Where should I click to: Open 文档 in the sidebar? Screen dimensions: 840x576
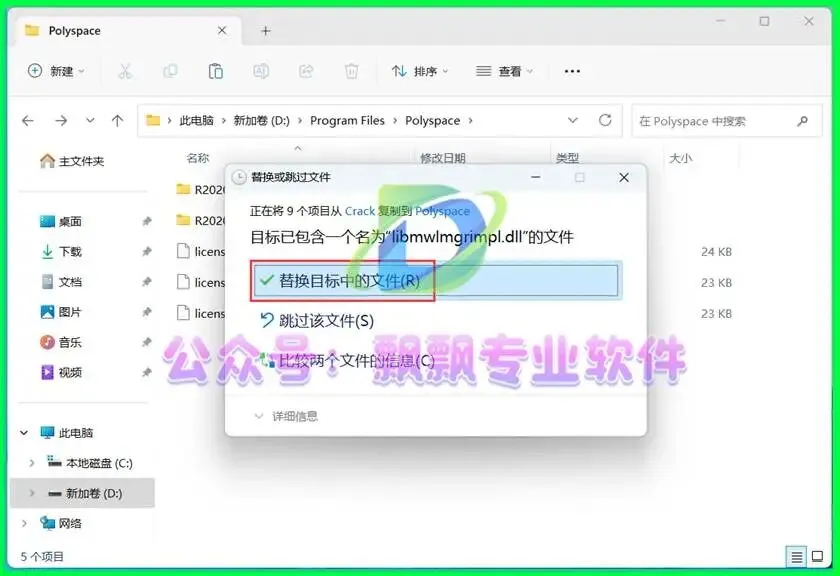click(x=61, y=282)
